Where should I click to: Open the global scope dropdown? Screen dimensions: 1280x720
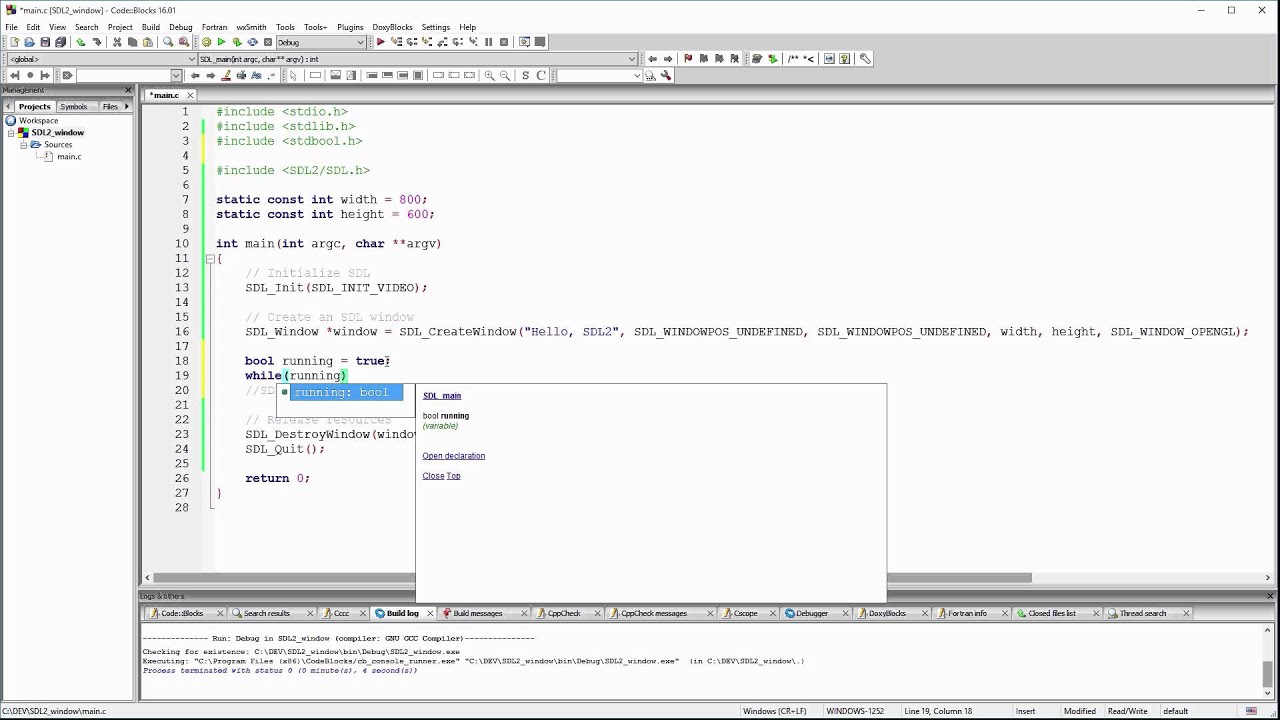(x=101, y=59)
